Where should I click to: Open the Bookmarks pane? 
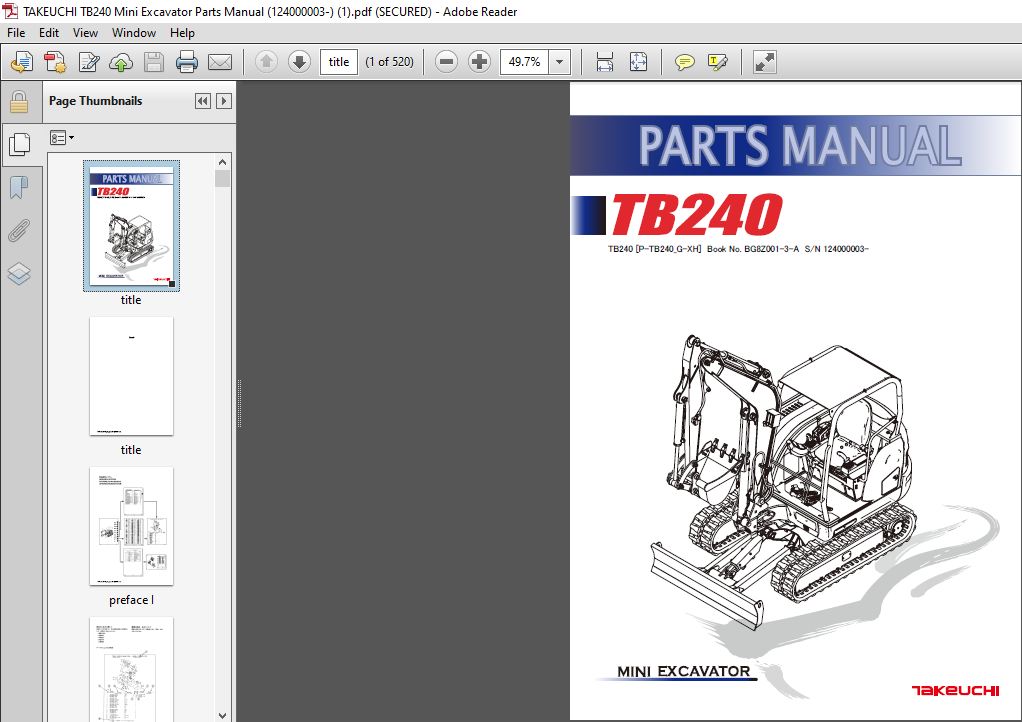pyautogui.click(x=19, y=188)
